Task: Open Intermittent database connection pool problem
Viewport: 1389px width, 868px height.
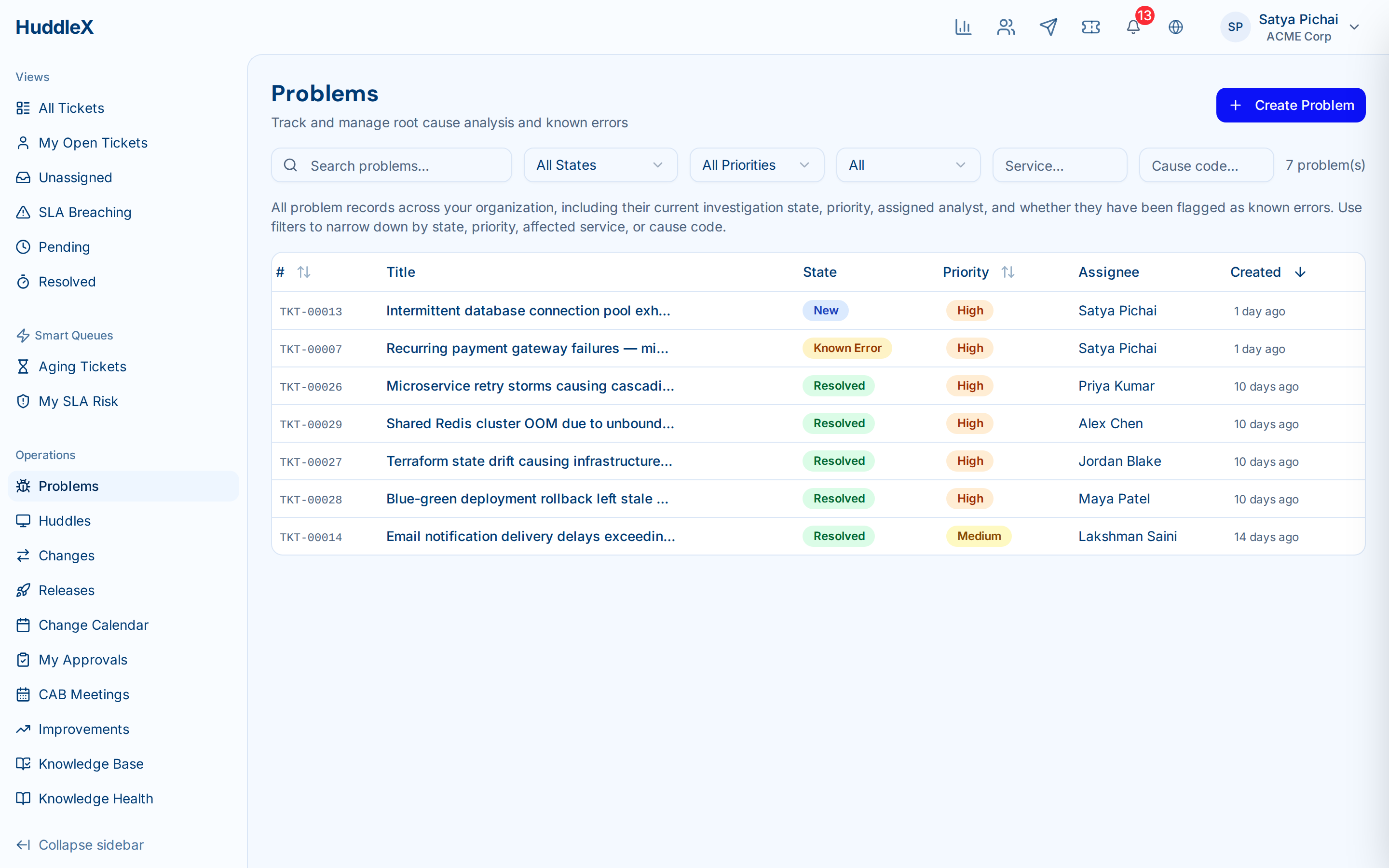Action: pos(528,311)
